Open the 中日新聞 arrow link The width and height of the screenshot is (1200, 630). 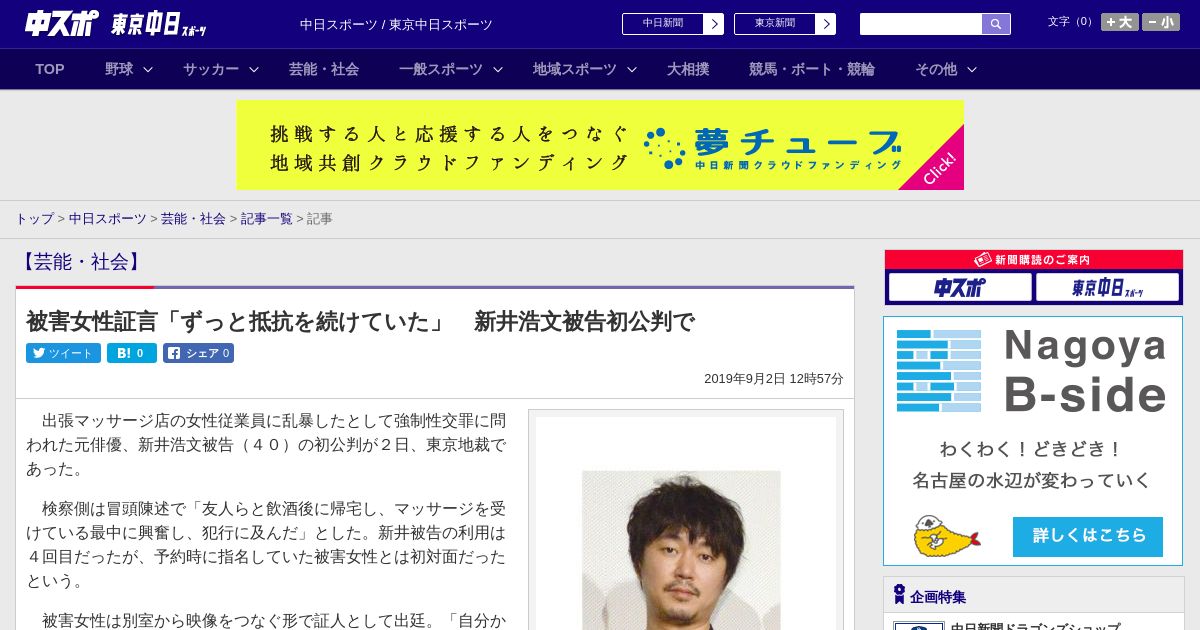[x=713, y=24]
